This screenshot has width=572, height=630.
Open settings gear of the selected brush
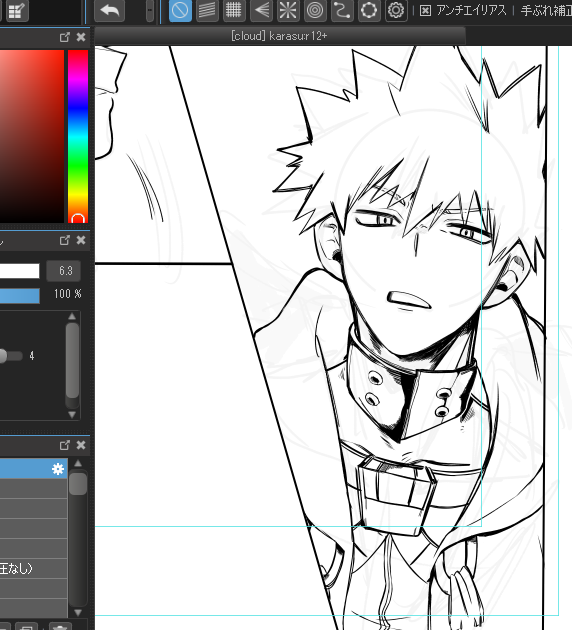coord(58,469)
